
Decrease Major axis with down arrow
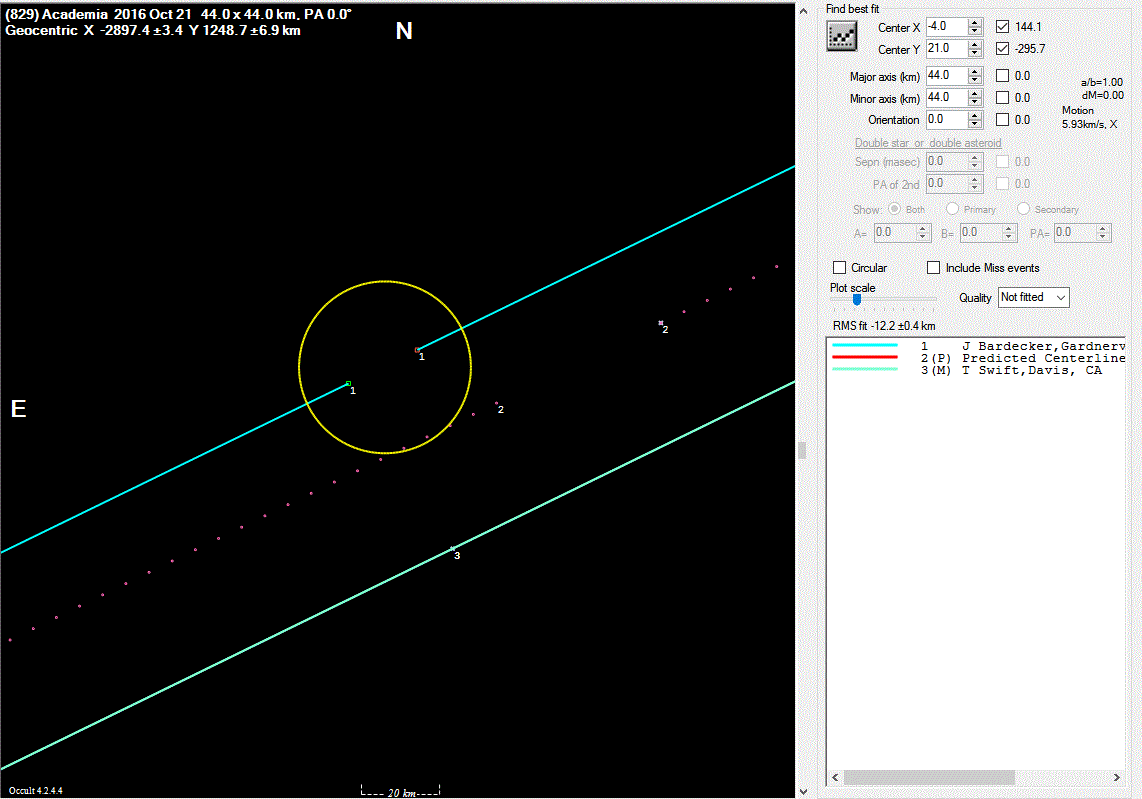974,80
